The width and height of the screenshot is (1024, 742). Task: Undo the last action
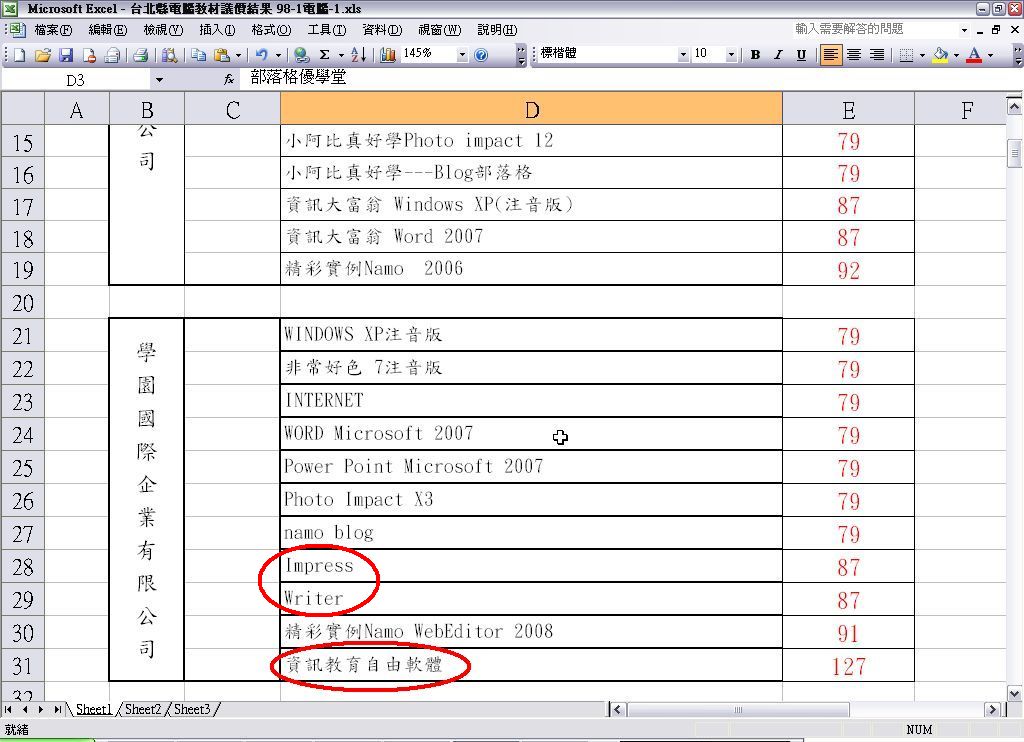point(261,56)
